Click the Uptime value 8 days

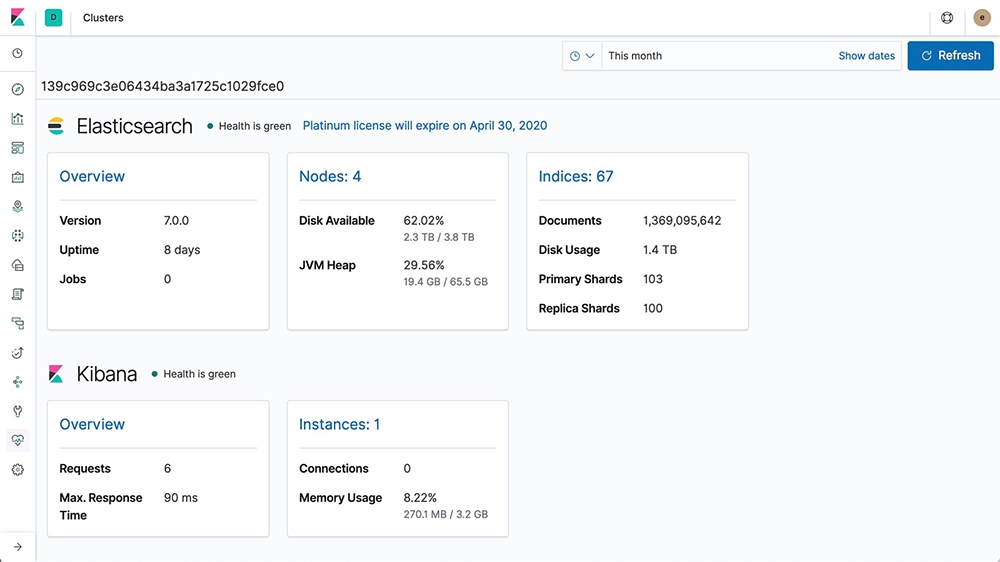tap(182, 250)
